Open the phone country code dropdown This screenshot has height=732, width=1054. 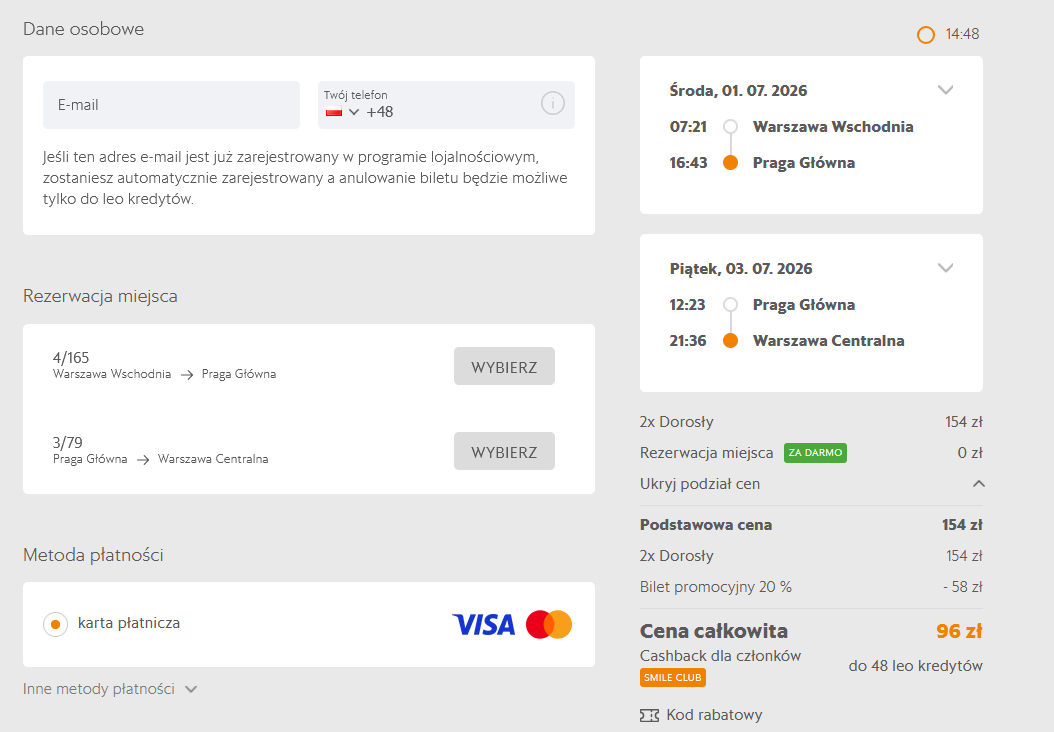(354, 112)
